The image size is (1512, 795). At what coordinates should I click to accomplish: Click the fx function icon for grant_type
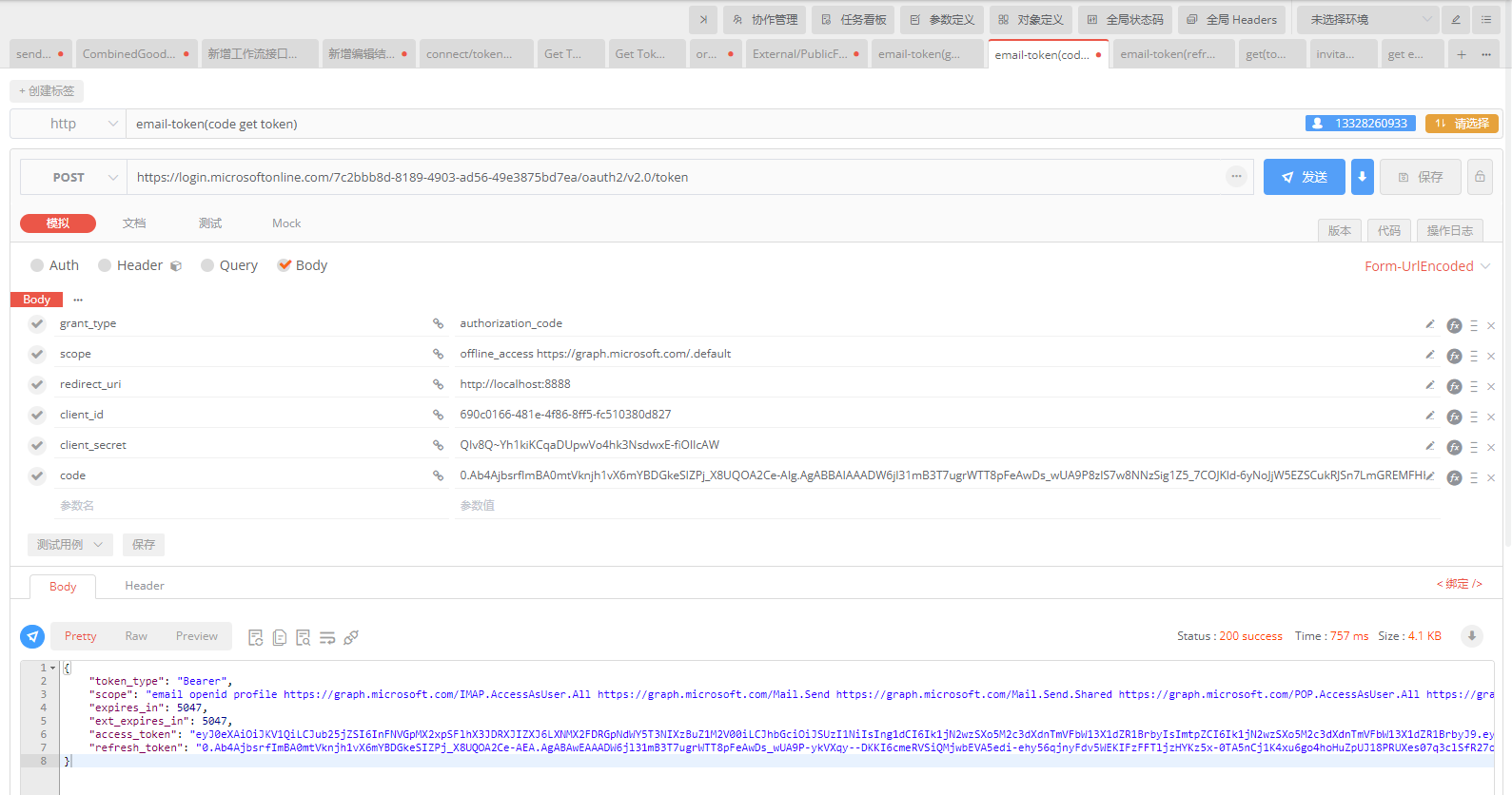(1454, 325)
